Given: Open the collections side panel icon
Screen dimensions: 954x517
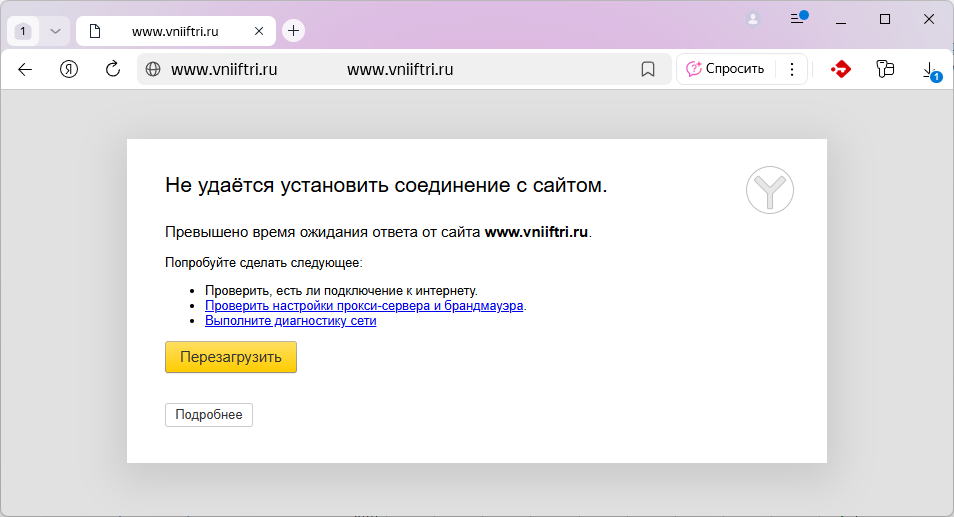Looking at the screenshot, I should pos(885,69).
